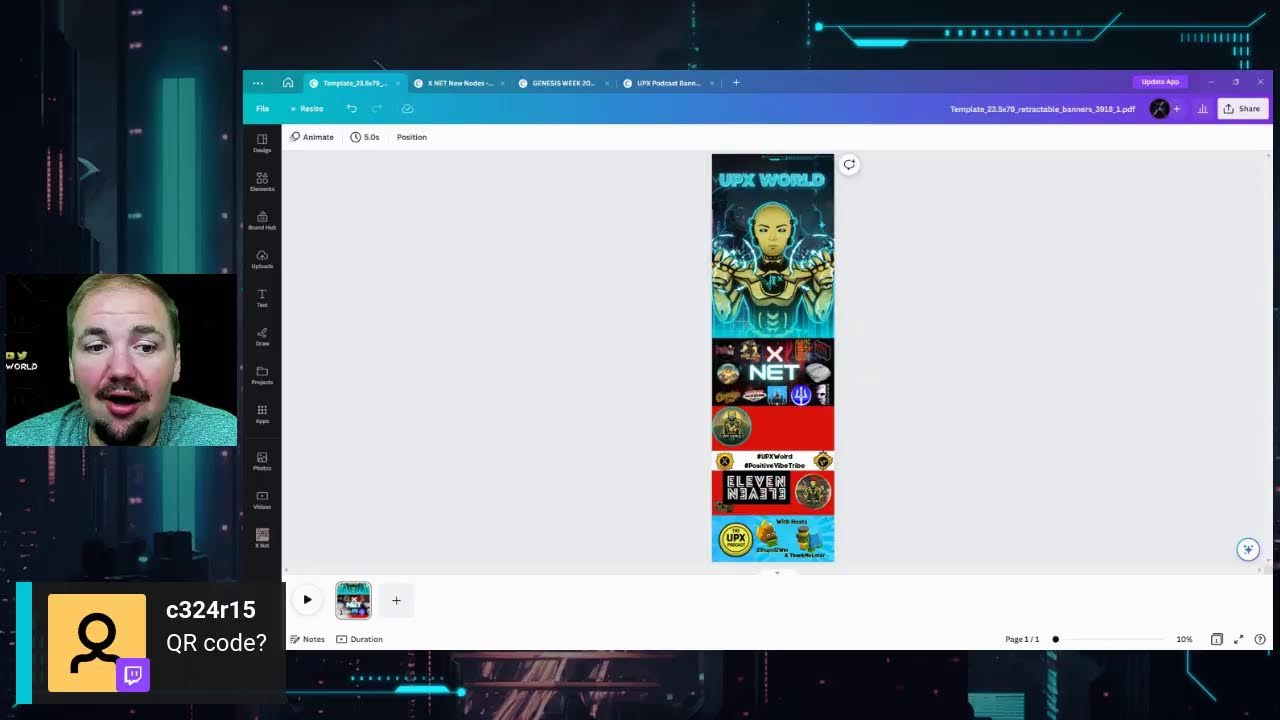The height and width of the screenshot is (720, 1280).
Task: Click the Position button
Action: 411,137
